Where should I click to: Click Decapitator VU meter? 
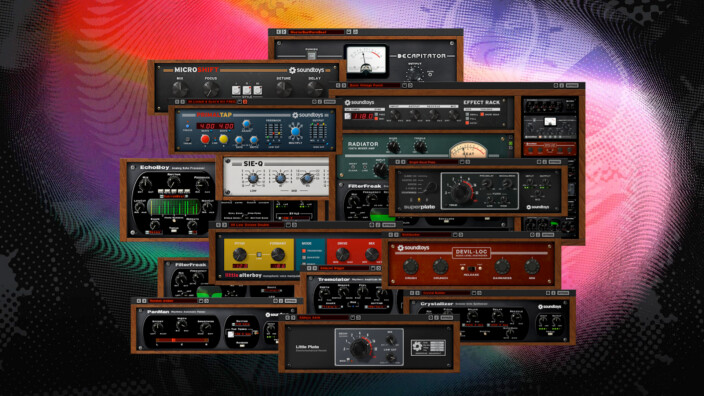(367, 61)
